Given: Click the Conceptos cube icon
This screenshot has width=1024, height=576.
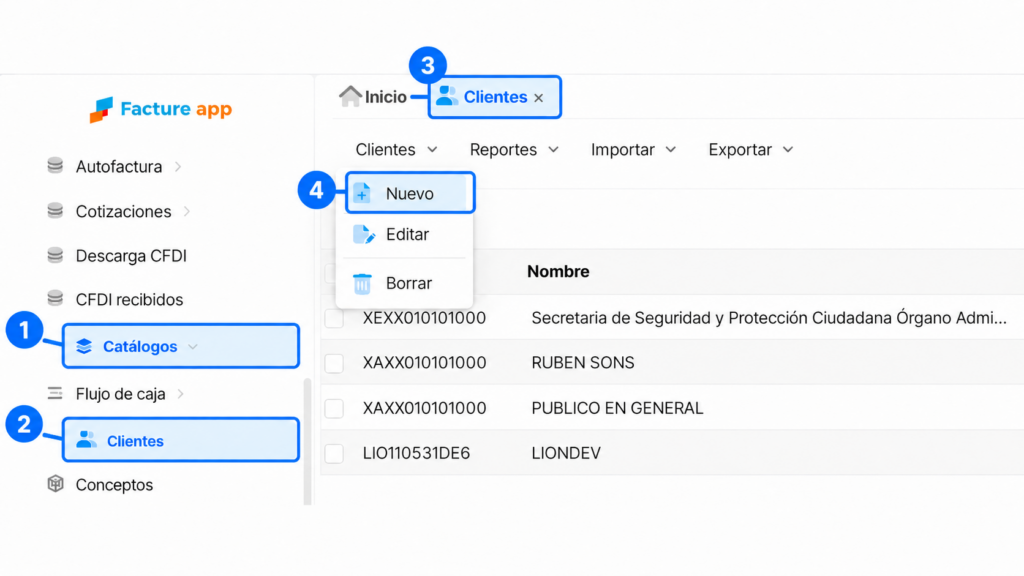Looking at the screenshot, I should pos(56,484).
